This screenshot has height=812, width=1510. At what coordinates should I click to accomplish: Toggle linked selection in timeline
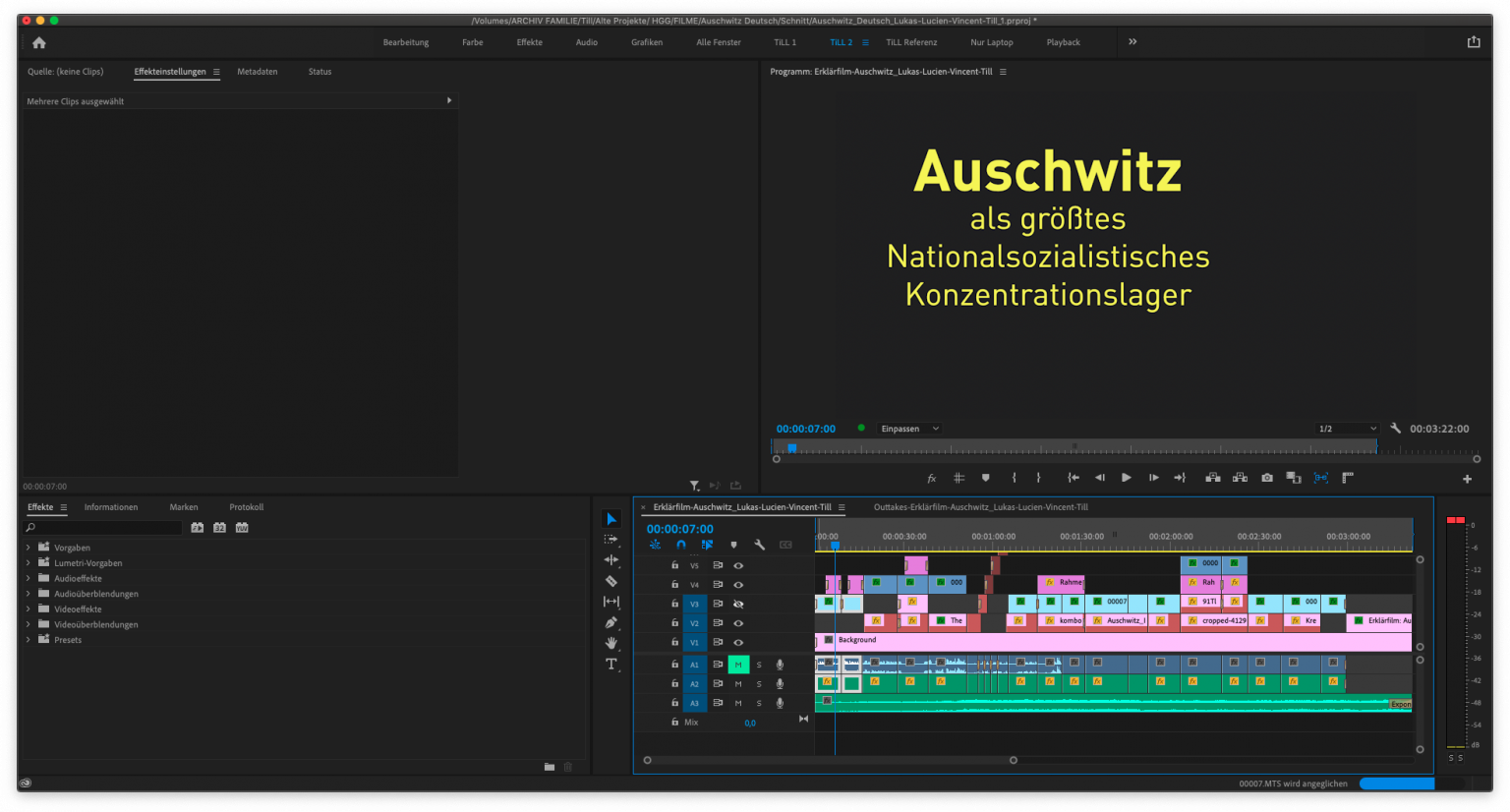707,545
